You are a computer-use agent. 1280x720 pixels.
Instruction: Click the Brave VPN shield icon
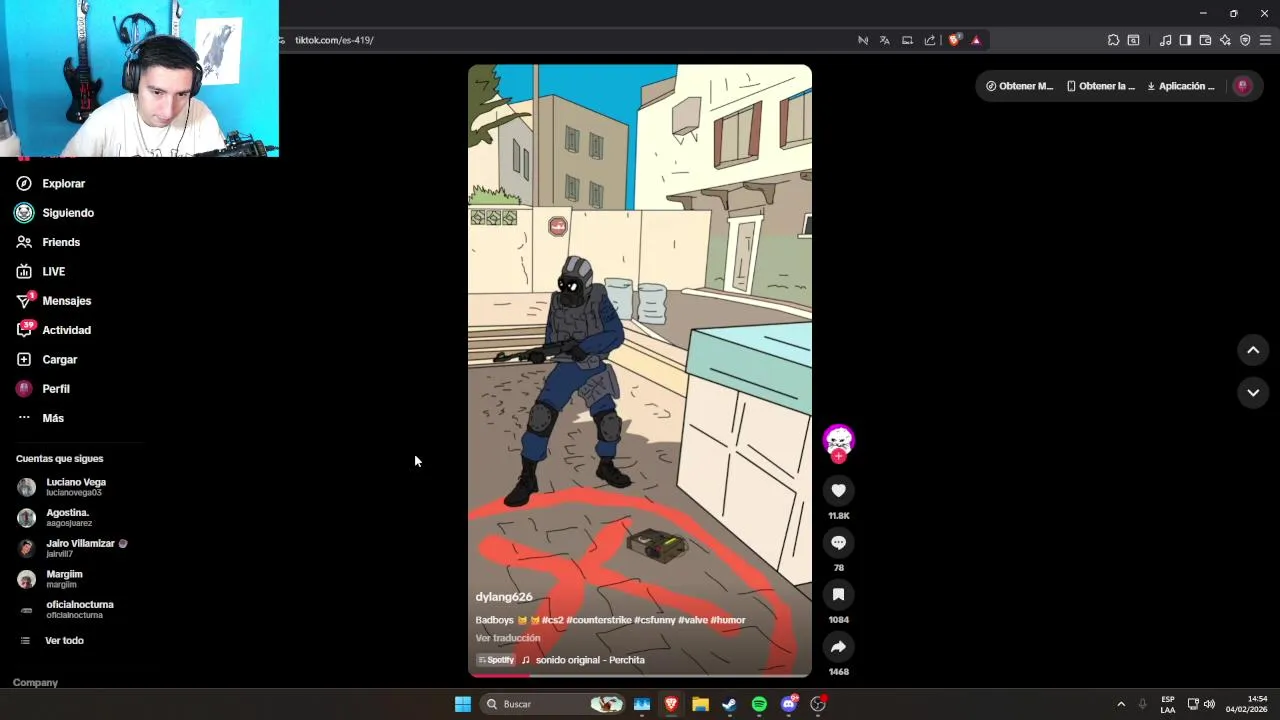[1245, 40]
